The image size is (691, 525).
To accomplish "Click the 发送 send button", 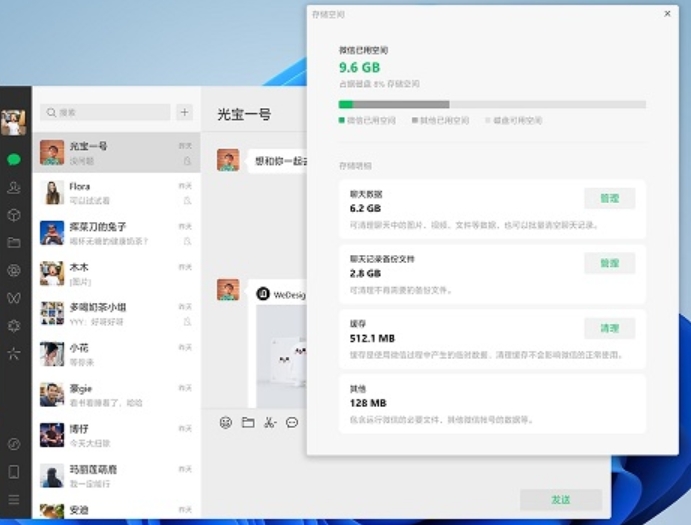I will [x=561, y=499].
